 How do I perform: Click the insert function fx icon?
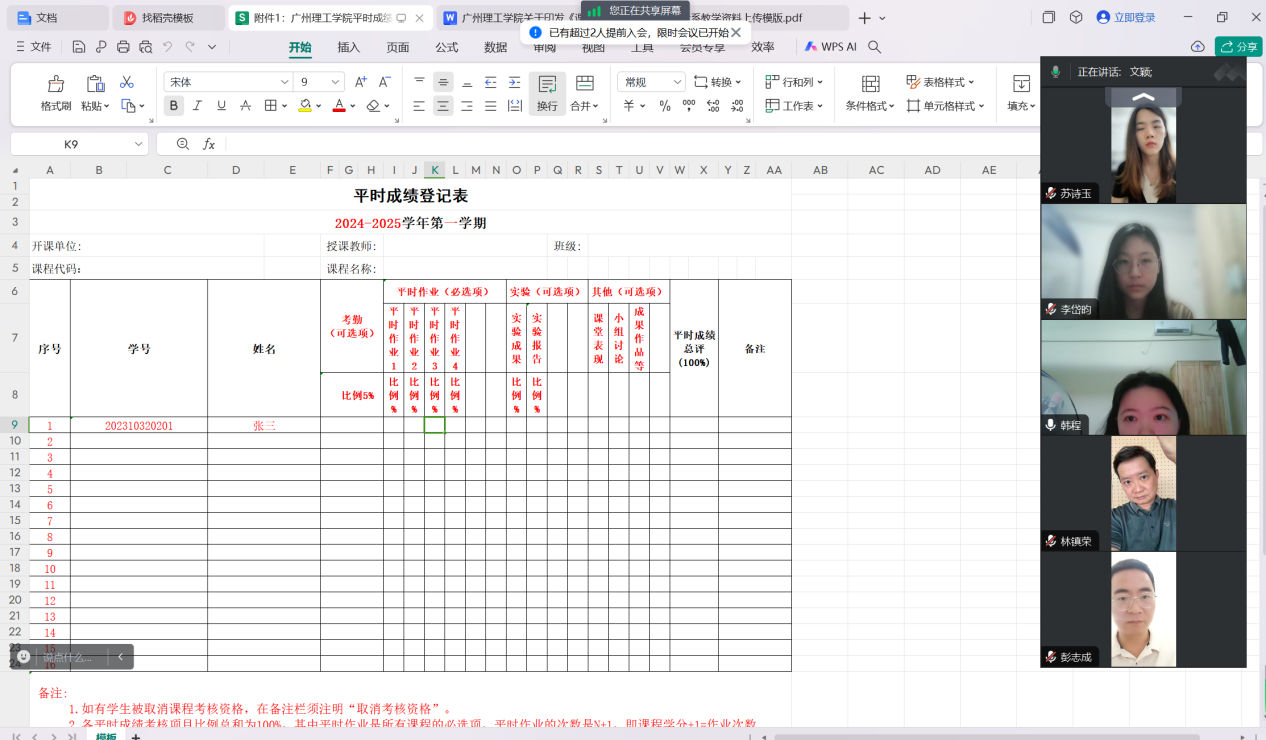(x=209, y=144)
